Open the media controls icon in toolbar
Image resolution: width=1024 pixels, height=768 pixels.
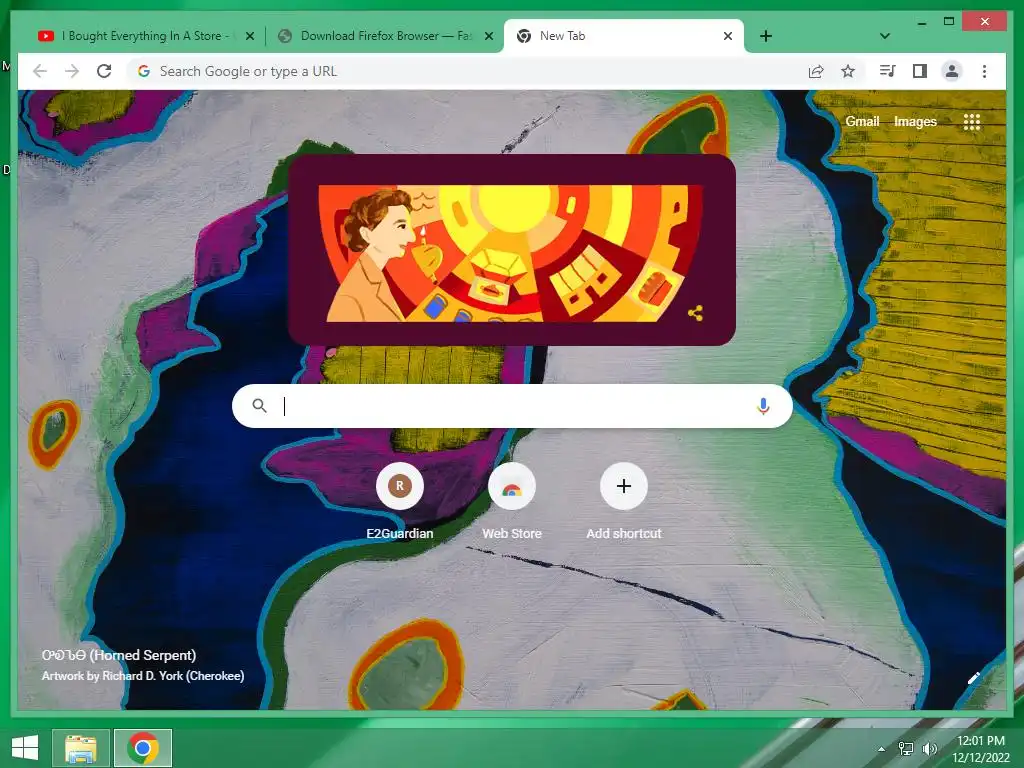tap(888, 71)
